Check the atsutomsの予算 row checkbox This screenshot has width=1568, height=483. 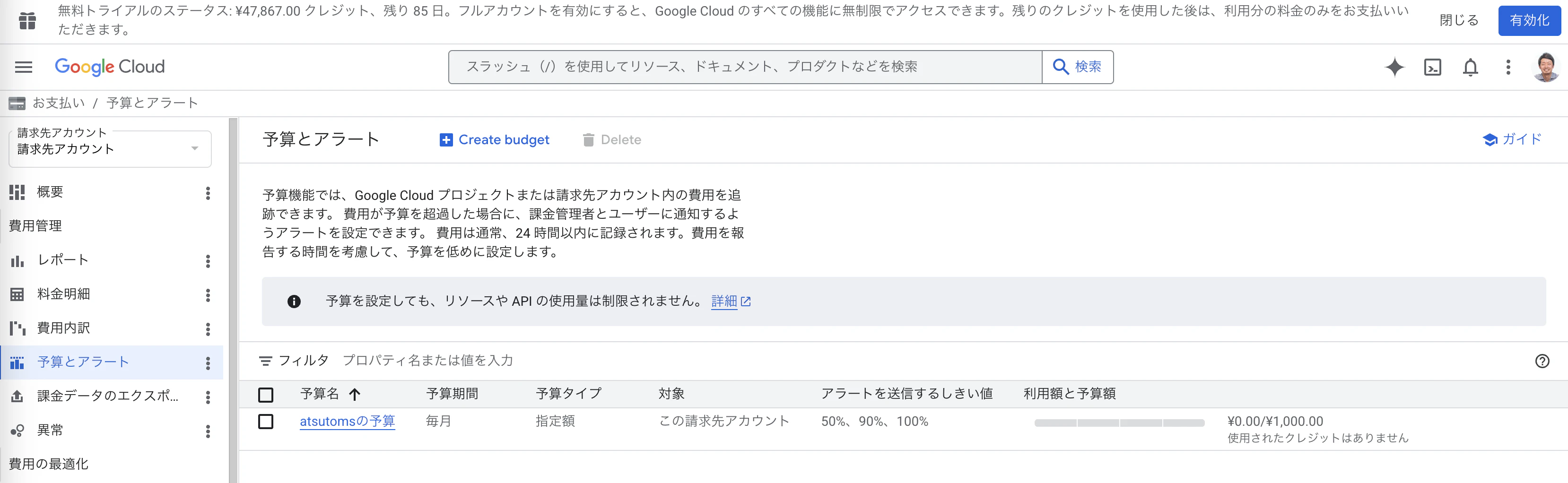pyautogui.click(x=266, y=422)
